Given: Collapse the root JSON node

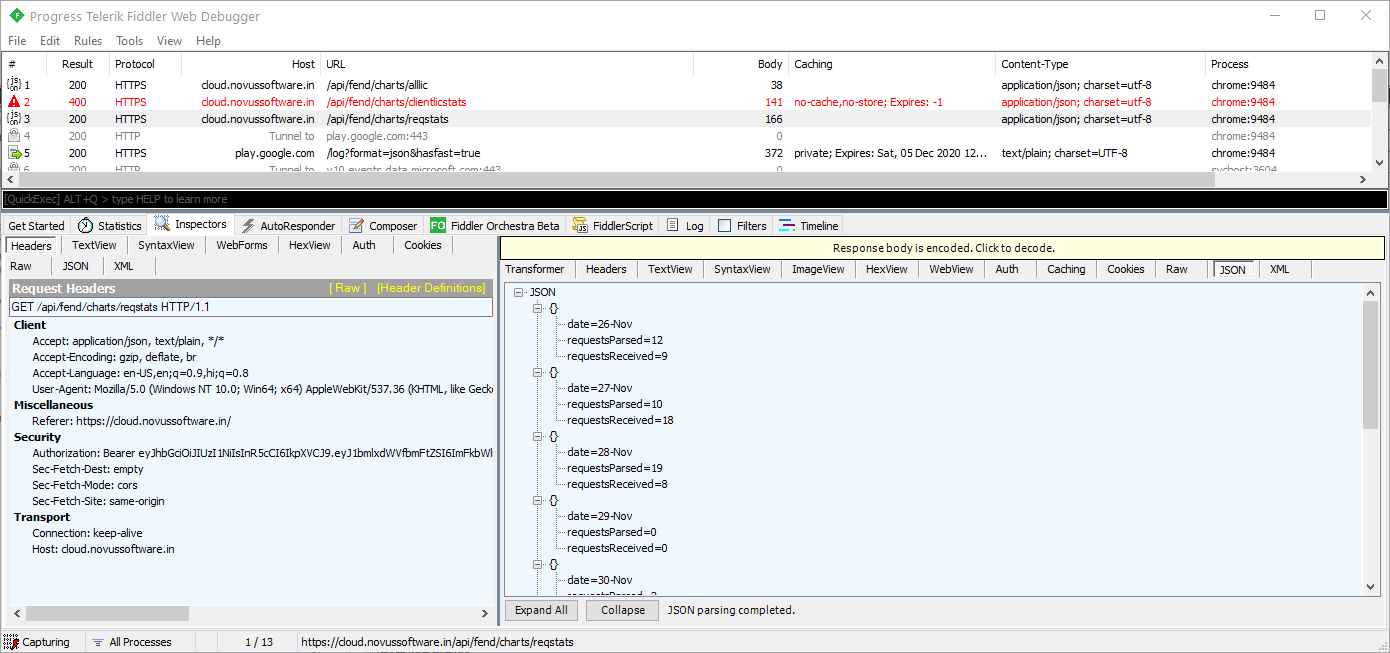Looking at the screenshot, I should coord(518,292).
